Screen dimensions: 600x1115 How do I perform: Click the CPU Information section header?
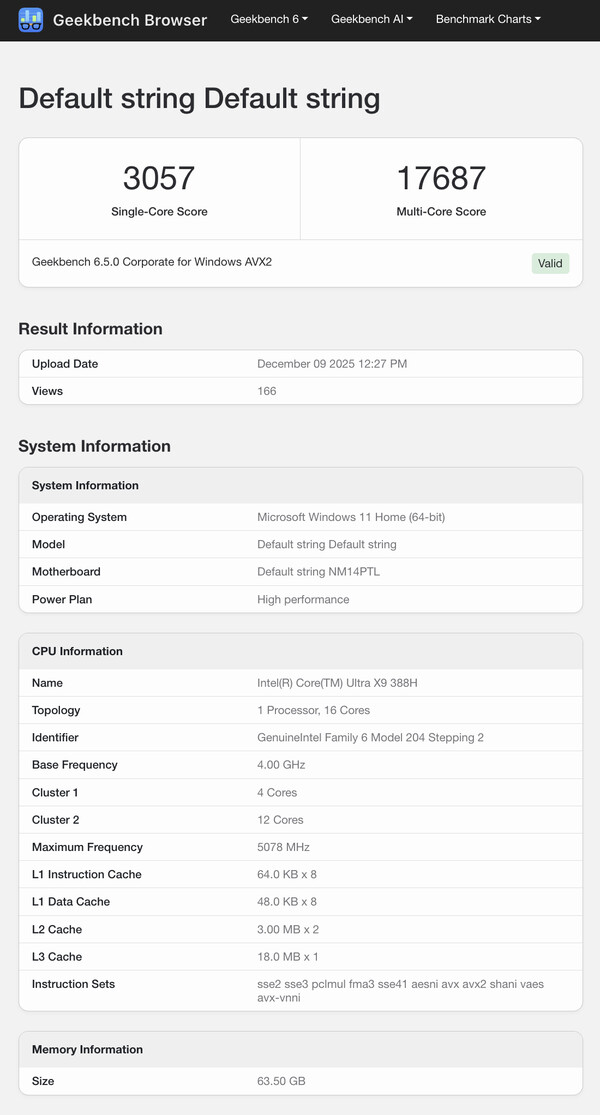76,651
